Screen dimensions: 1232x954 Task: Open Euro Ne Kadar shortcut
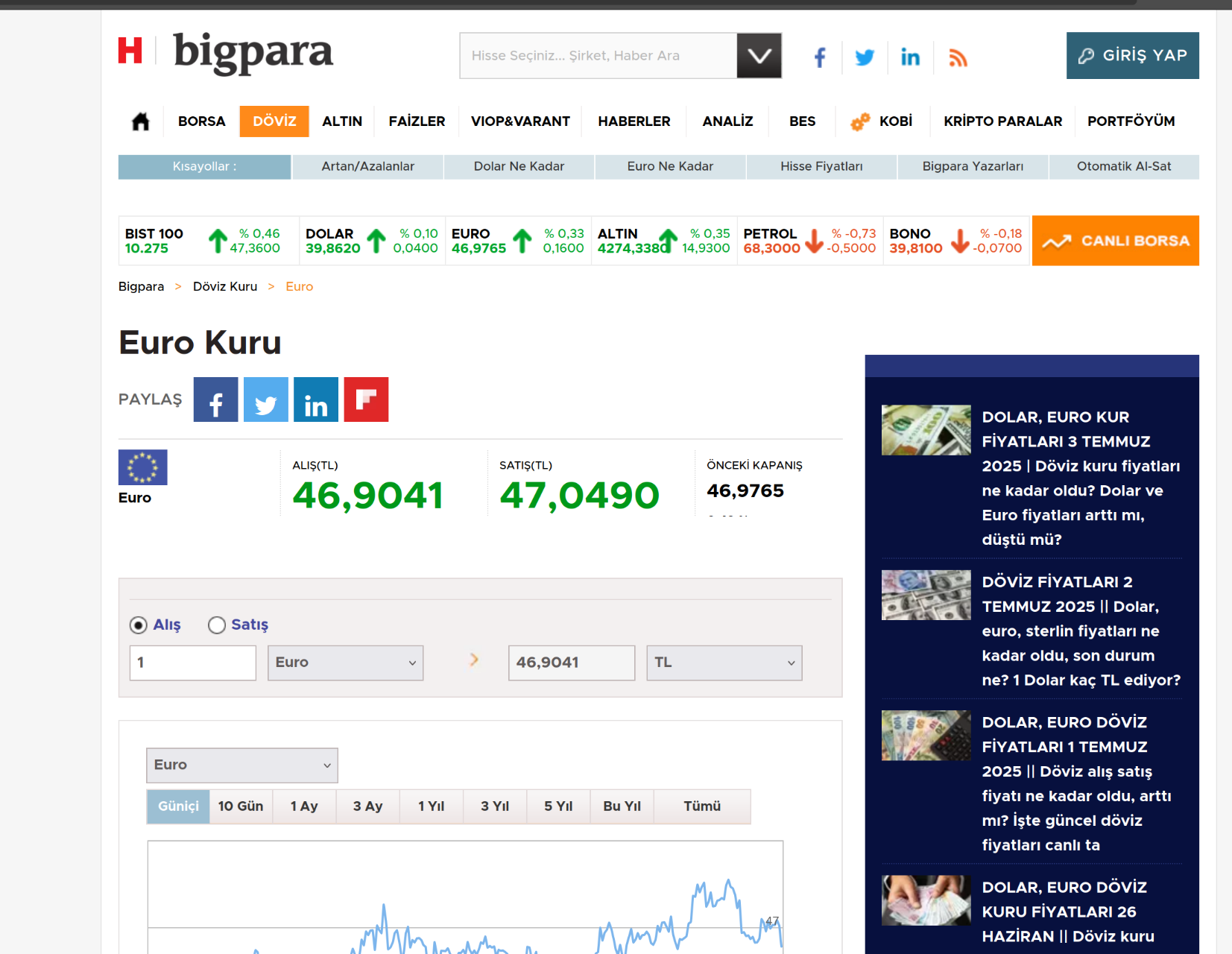(x=670, y=167)
